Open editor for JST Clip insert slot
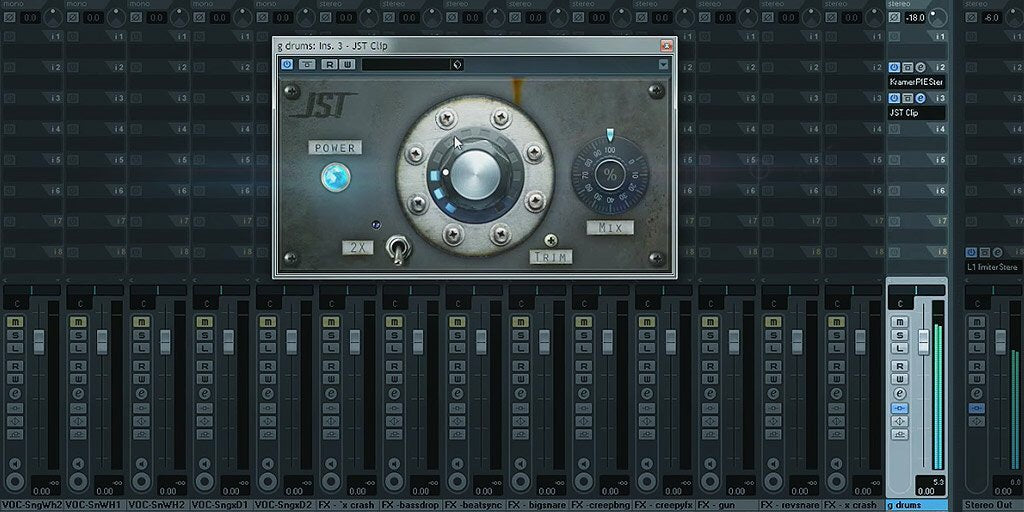Viewport: 1024px width, 512px height. coord(919,98)
